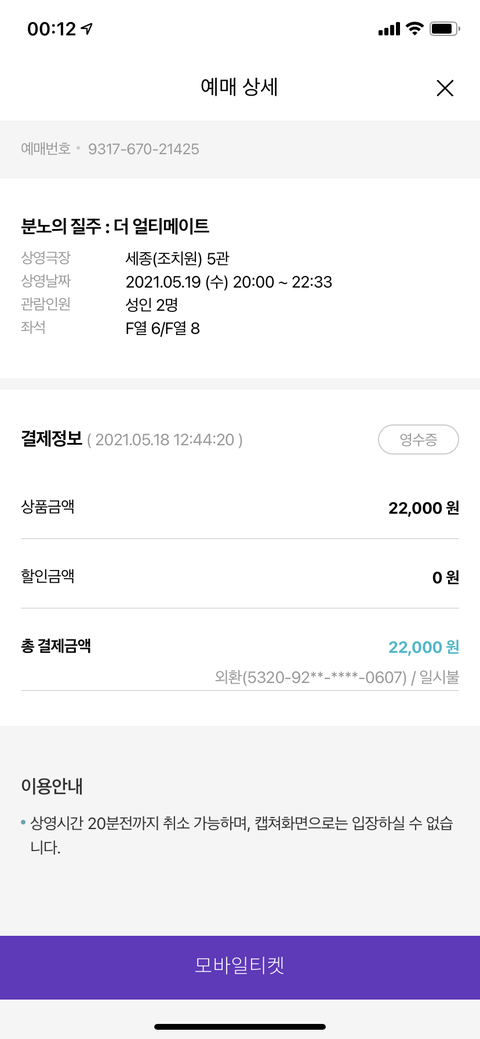Tap the 성인 2명 audience count
The height and width of the screenshot is (1039, 480).
tap(152, 305)
